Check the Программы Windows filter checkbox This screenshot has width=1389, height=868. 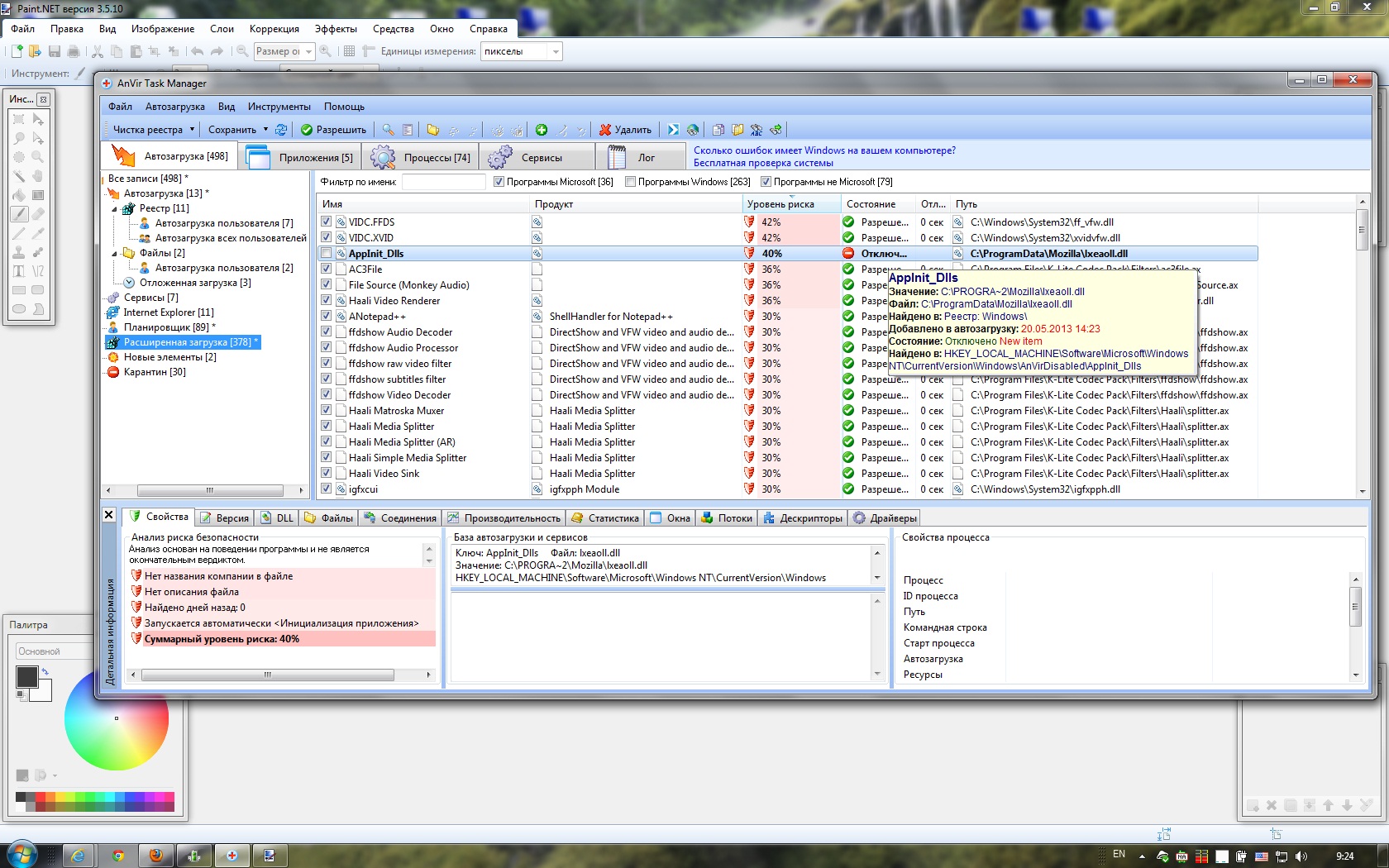point(630,182)
